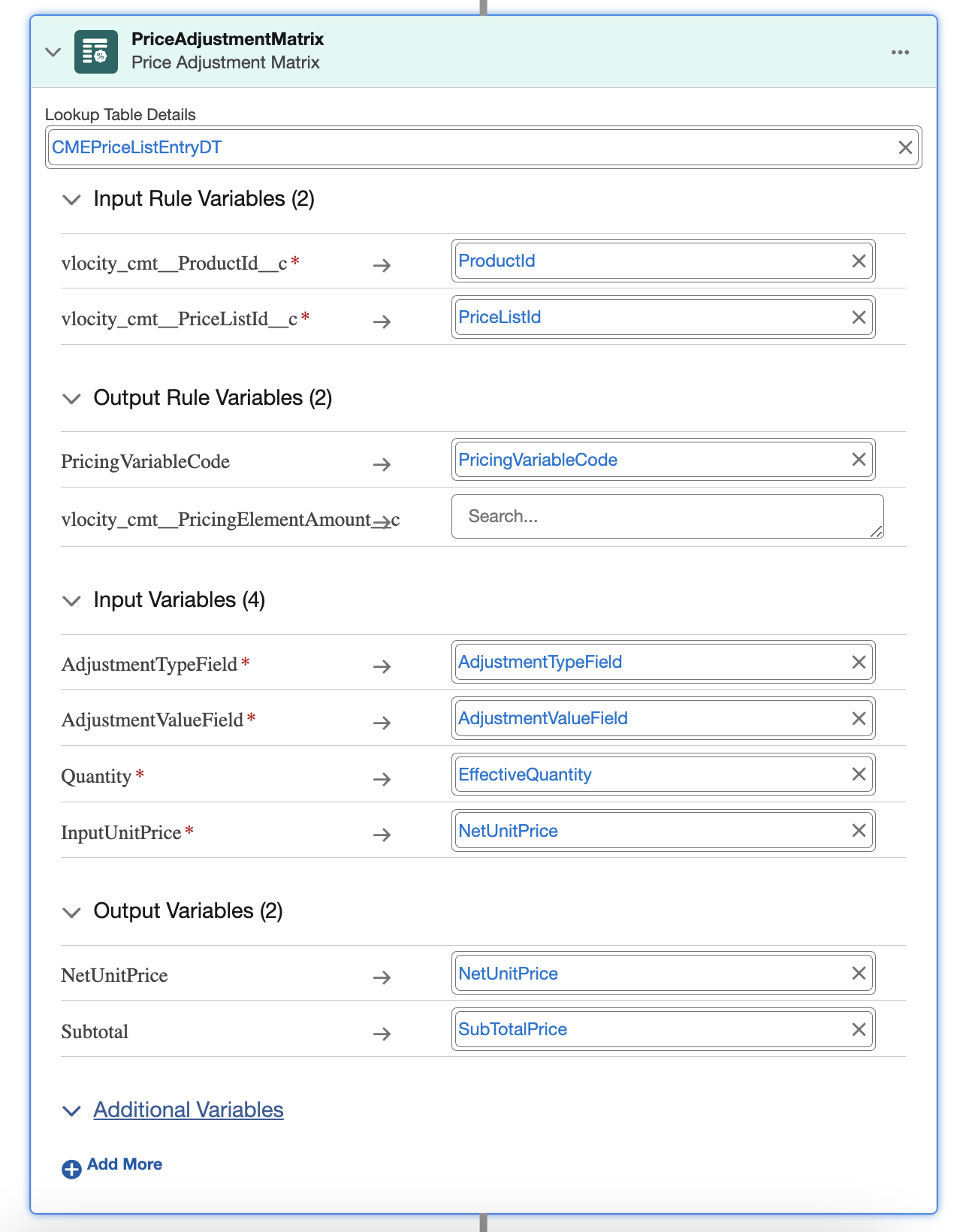The width and height of the screenshot is (975, 1232).
Task: Click the Output Variables NetUnitPrice mapping field
Action: pyautogui.click(x=663, y=973)
